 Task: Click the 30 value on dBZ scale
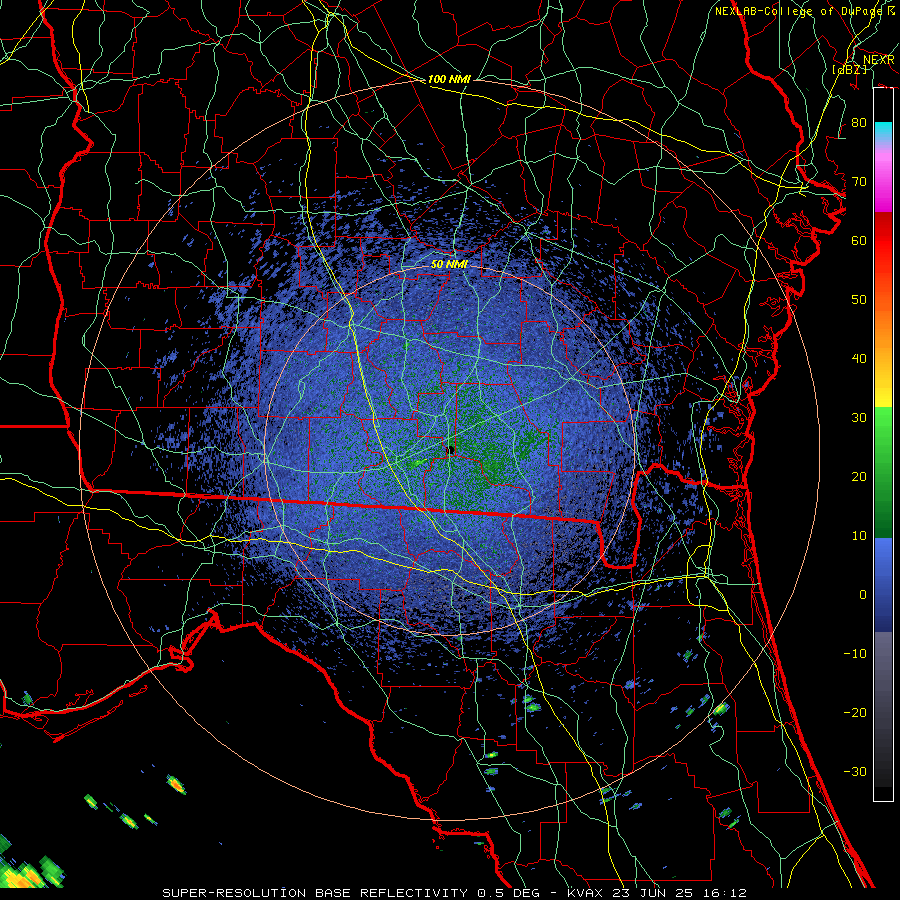(859, 418)
